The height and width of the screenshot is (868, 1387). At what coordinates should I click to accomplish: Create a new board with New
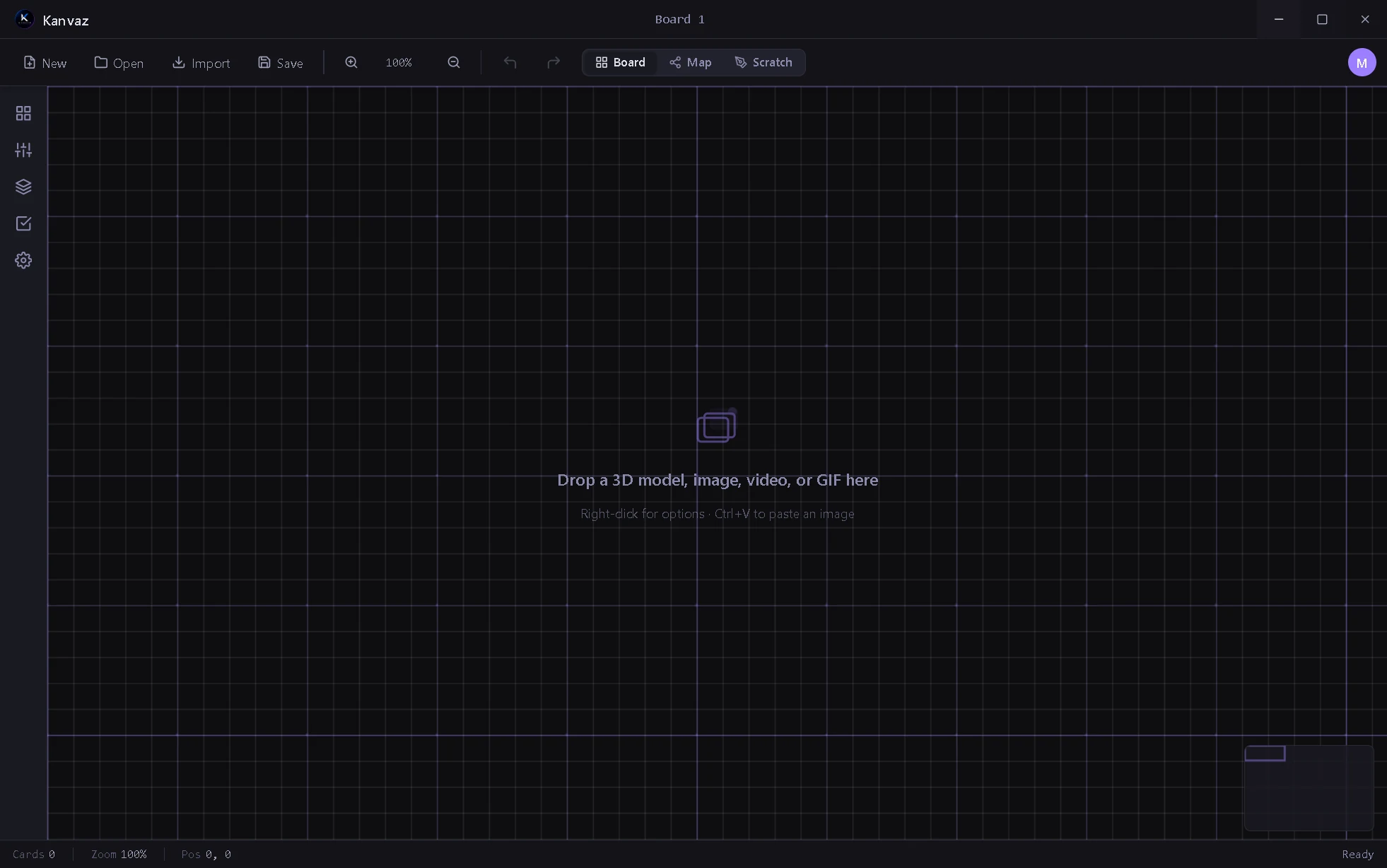point(45,63)
